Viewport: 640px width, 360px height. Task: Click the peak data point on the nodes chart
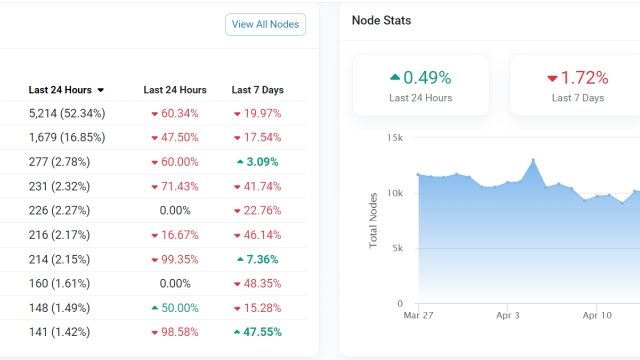(533, 160)
